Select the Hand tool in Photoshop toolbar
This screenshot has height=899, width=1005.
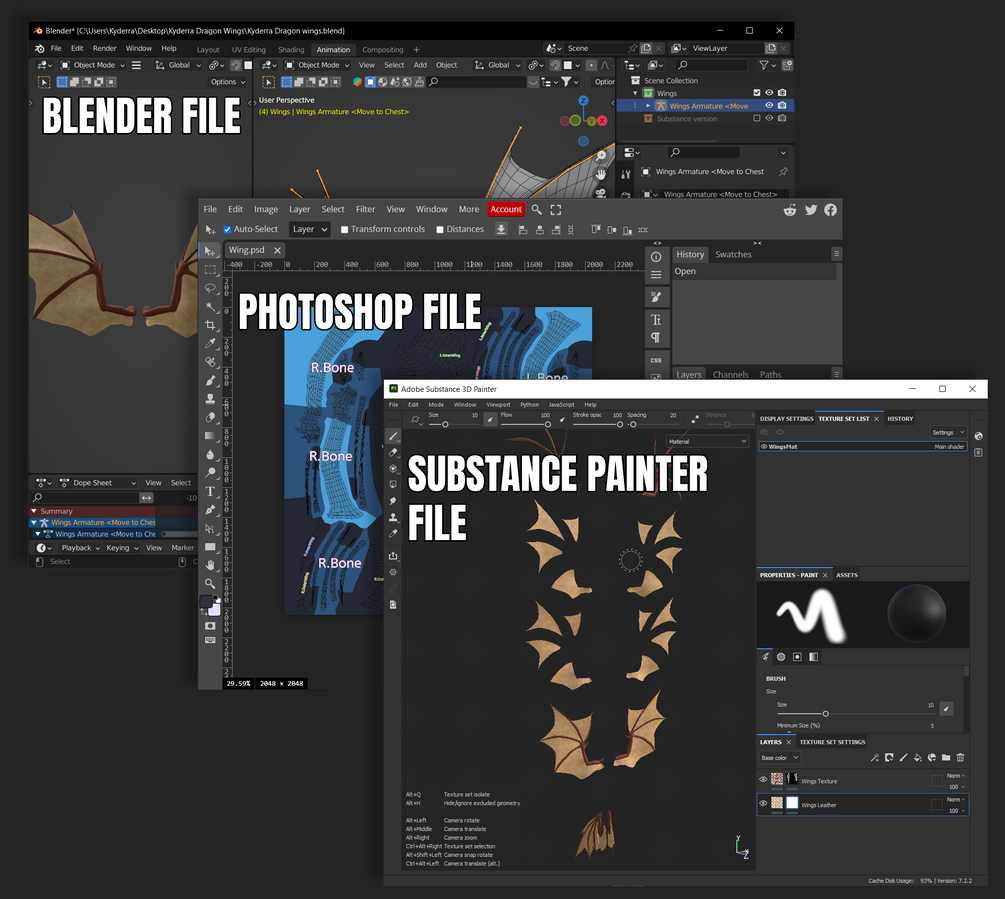pos(210,565)
